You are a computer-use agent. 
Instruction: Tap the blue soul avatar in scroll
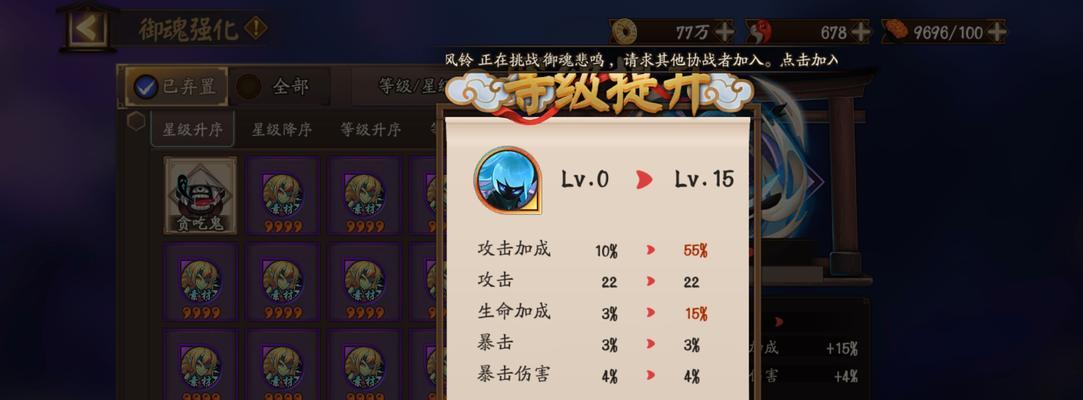508,180
